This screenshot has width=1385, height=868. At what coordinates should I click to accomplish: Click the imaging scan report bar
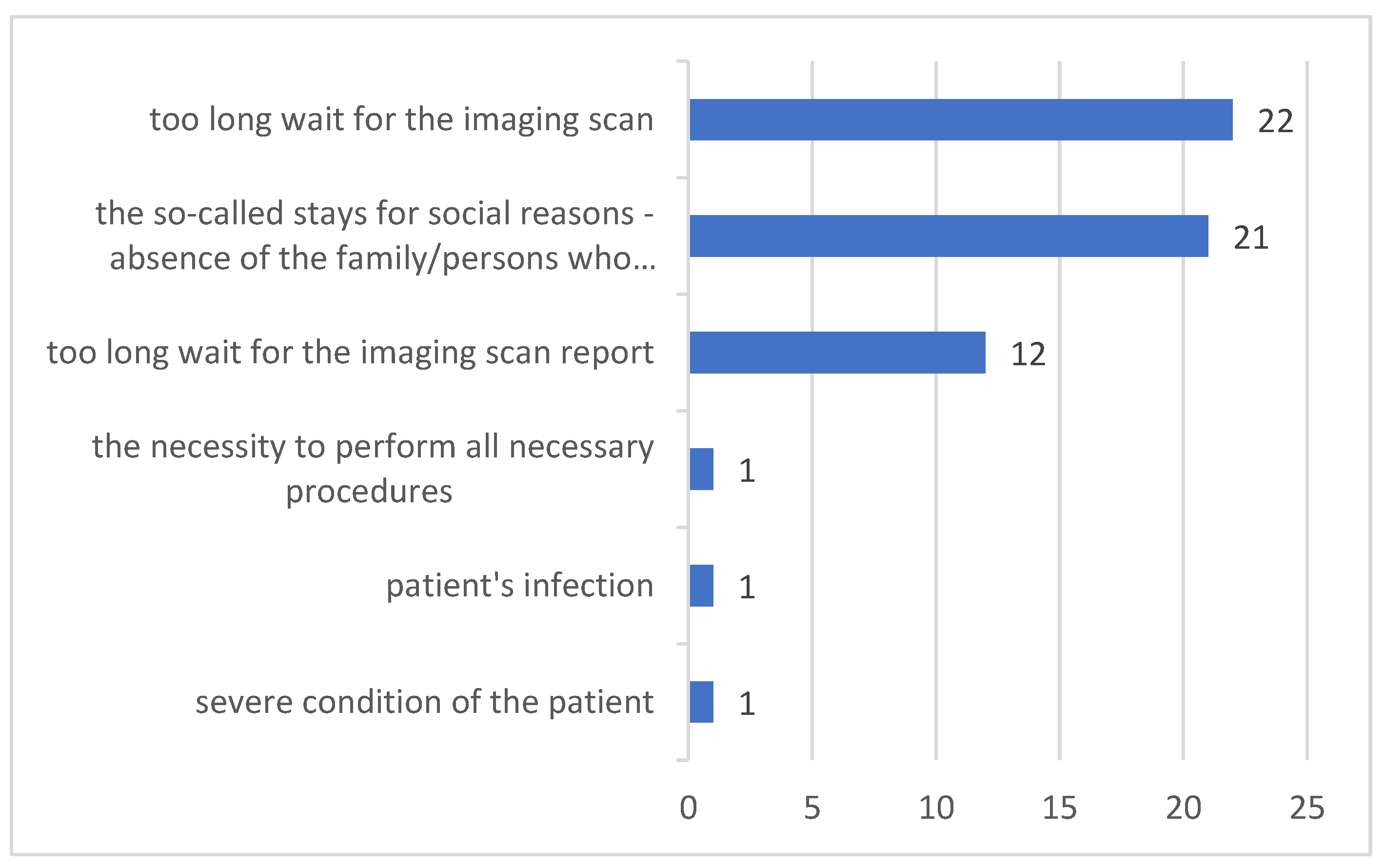point(837,353)
